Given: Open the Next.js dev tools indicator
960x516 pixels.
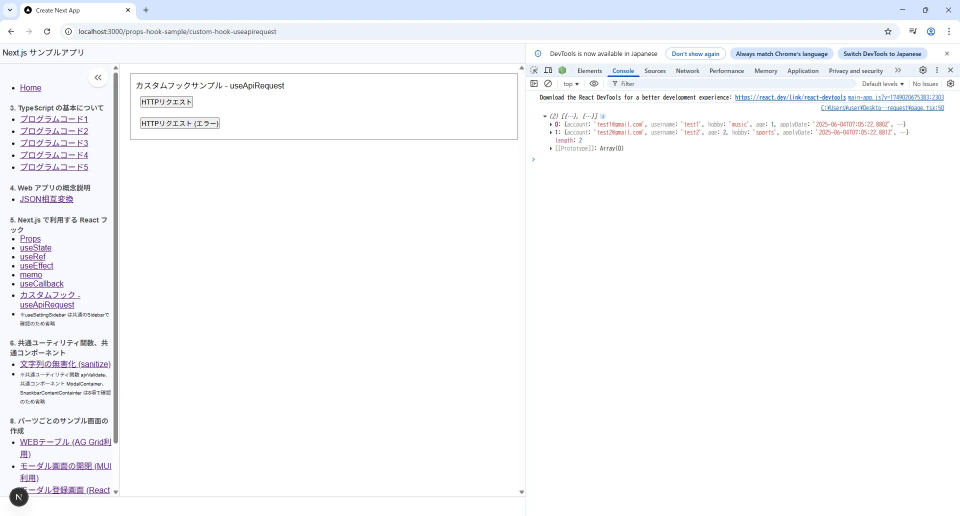Looking at the screenshot, I should coord(19,497).
